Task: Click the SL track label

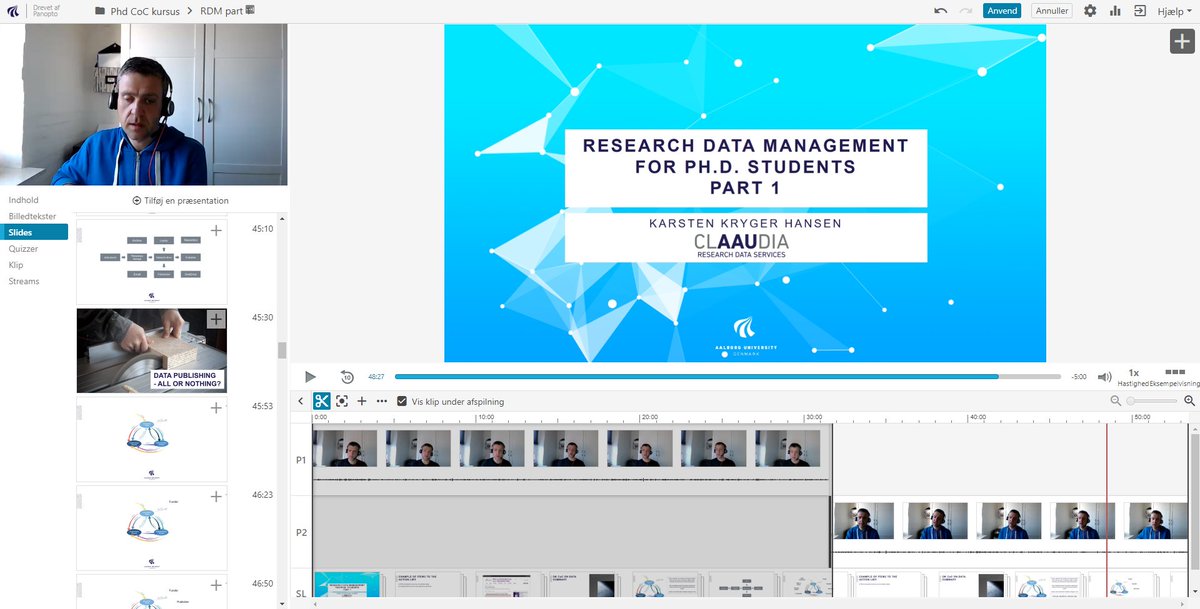Action: pos(301,594)
